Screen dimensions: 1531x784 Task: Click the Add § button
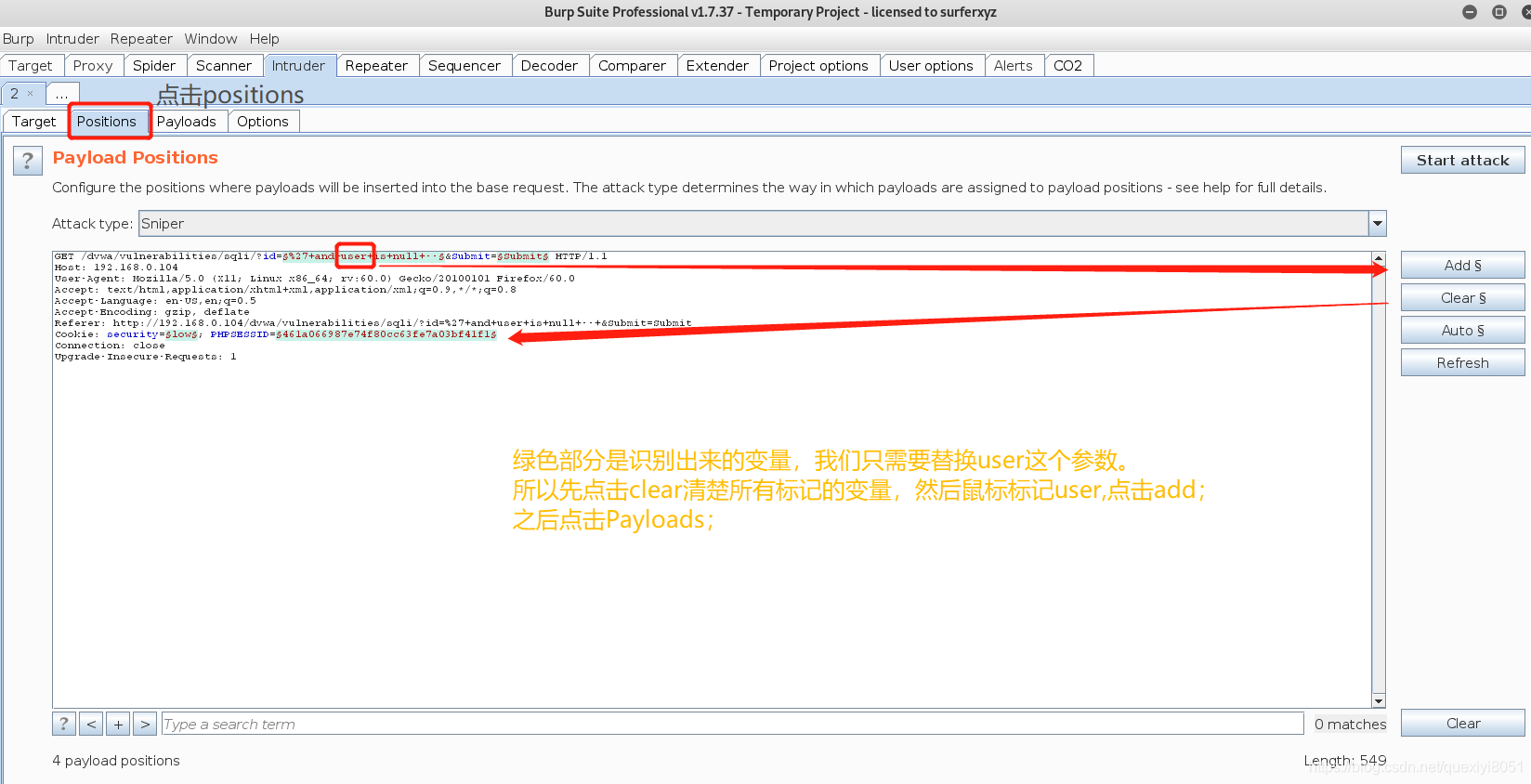[1462, 265]
